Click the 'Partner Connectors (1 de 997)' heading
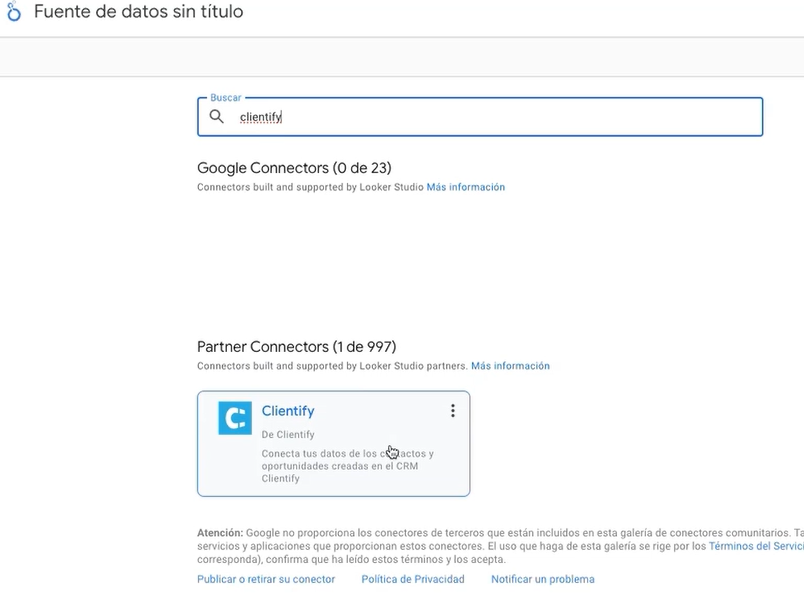The image size is (804, 593). [x=297, y=347]
